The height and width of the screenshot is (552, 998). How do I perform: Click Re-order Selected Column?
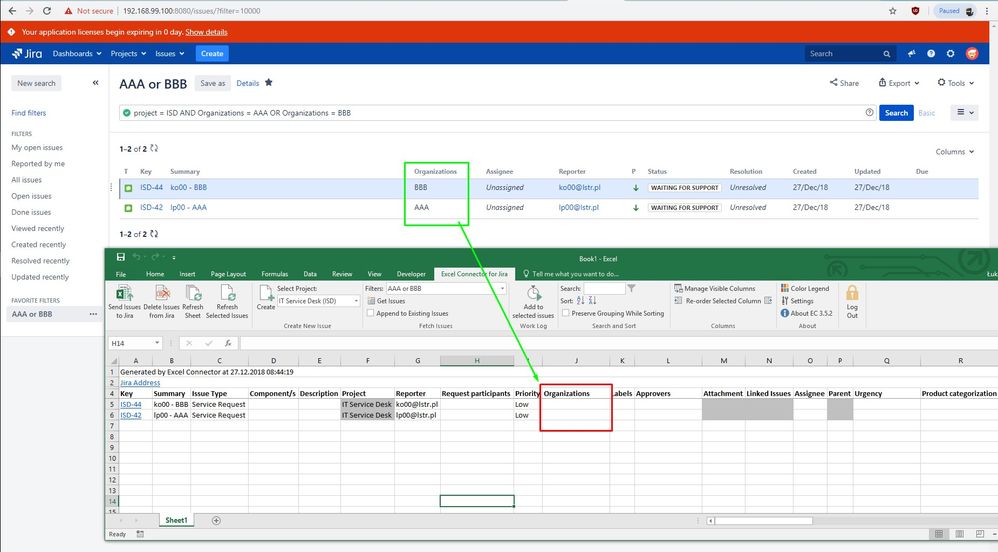coord(722,301)
